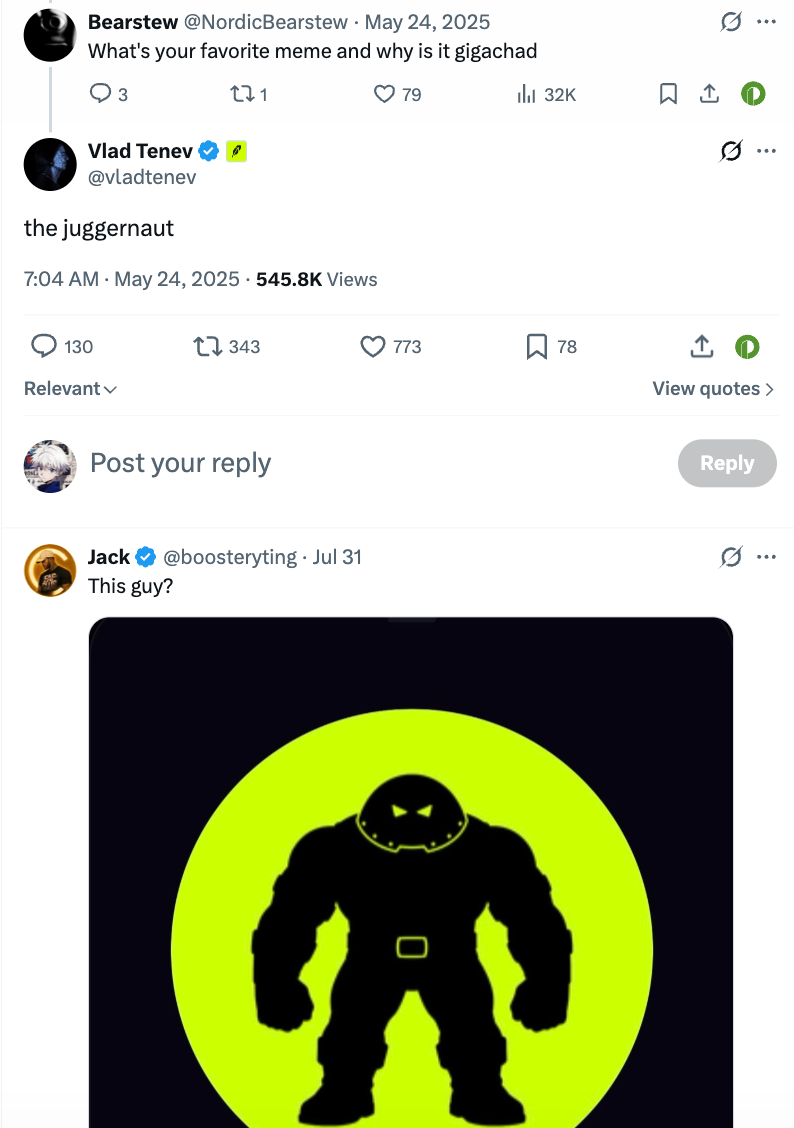794x1128 pixels.
Task: Click the grayed Reply button
Action: 727,463
